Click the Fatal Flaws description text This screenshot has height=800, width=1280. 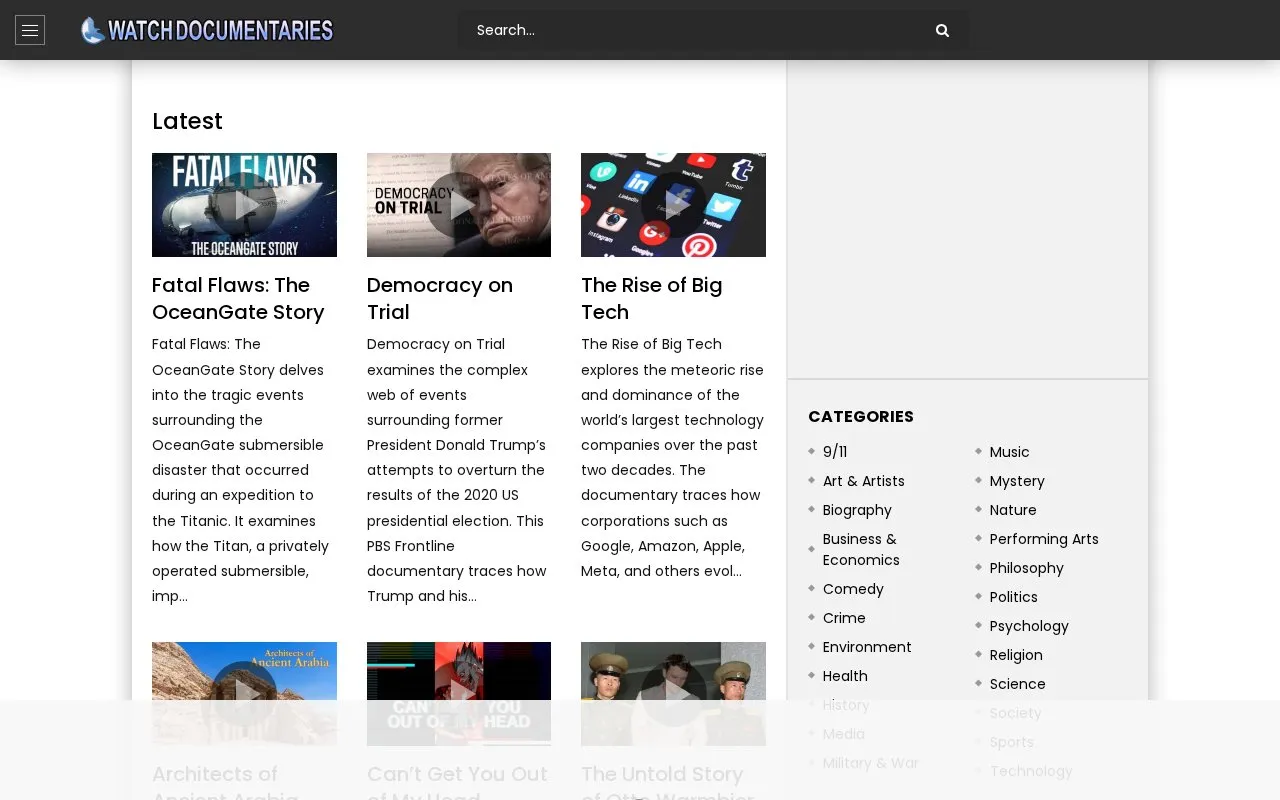[x=241, y=470]
